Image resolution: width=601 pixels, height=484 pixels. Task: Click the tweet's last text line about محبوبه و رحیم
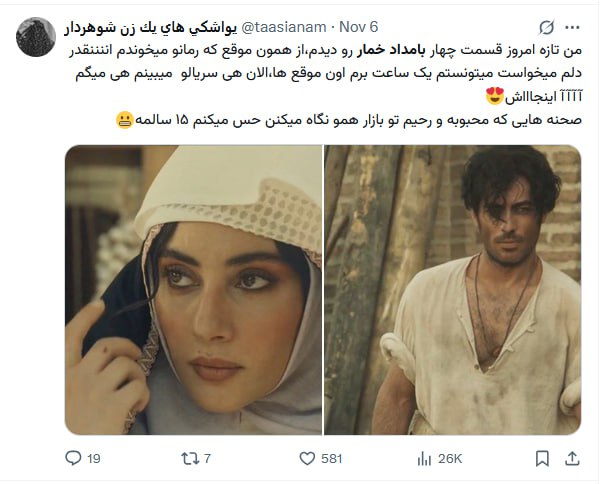(x=349, y=120)
